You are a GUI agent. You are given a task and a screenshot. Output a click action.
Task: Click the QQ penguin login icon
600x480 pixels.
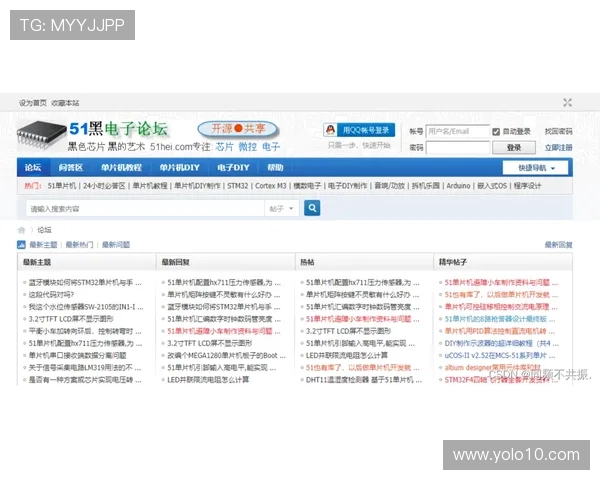tap(330, 130)
